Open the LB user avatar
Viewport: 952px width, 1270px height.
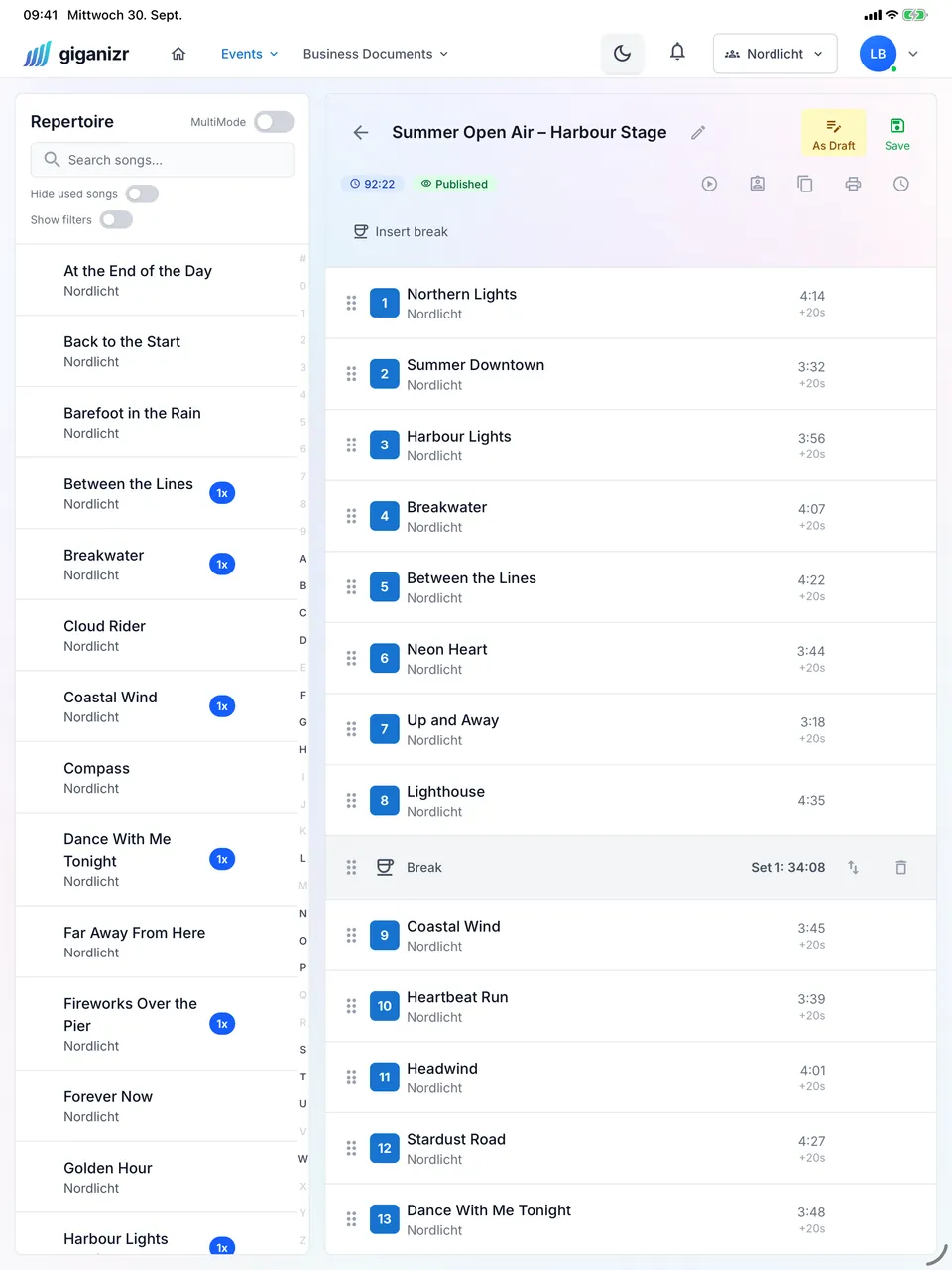[878, 54]
